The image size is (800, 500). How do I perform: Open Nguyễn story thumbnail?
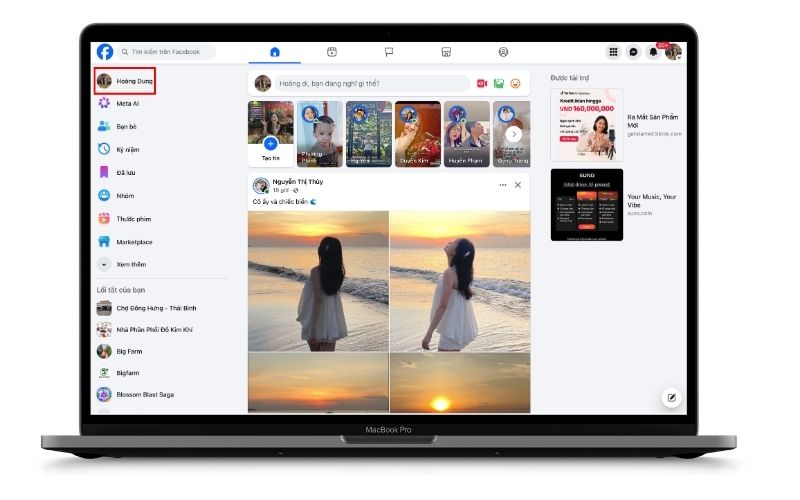click(369, 134)
